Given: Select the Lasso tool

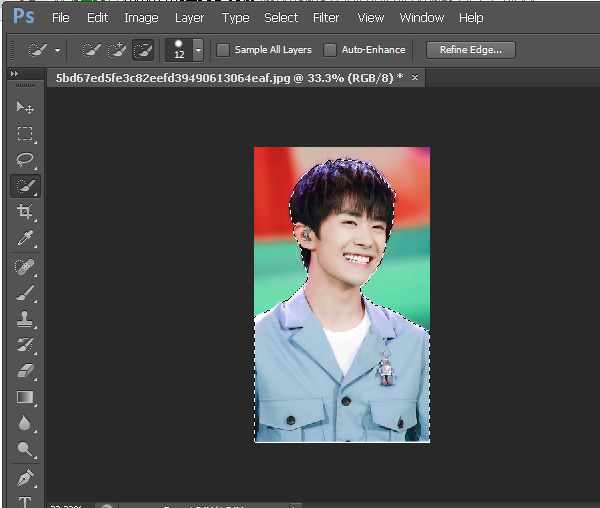Looking at the screenshot, I should [x=25, y=159].
